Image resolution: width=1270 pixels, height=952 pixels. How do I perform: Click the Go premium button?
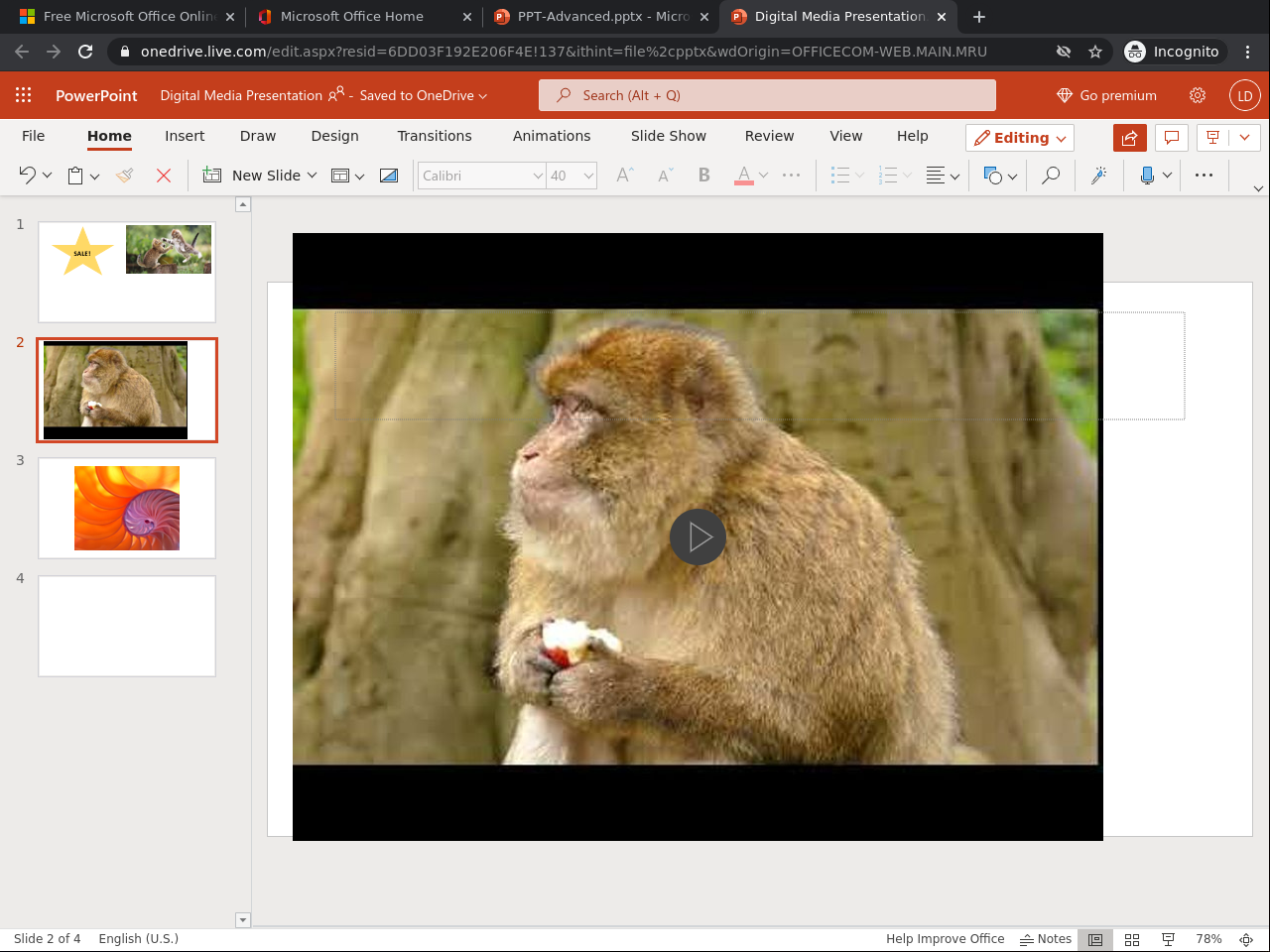[x=1106, y=95]
